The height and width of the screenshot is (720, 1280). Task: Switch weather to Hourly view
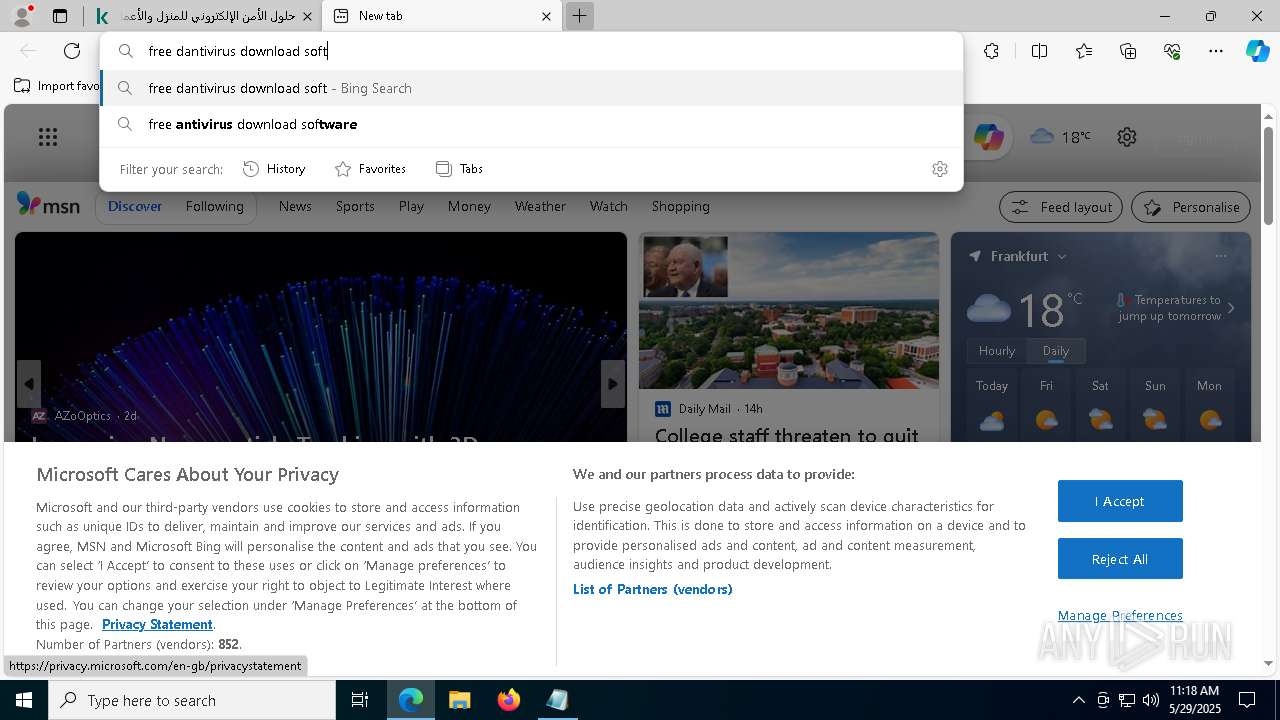[x=996, y=351]
